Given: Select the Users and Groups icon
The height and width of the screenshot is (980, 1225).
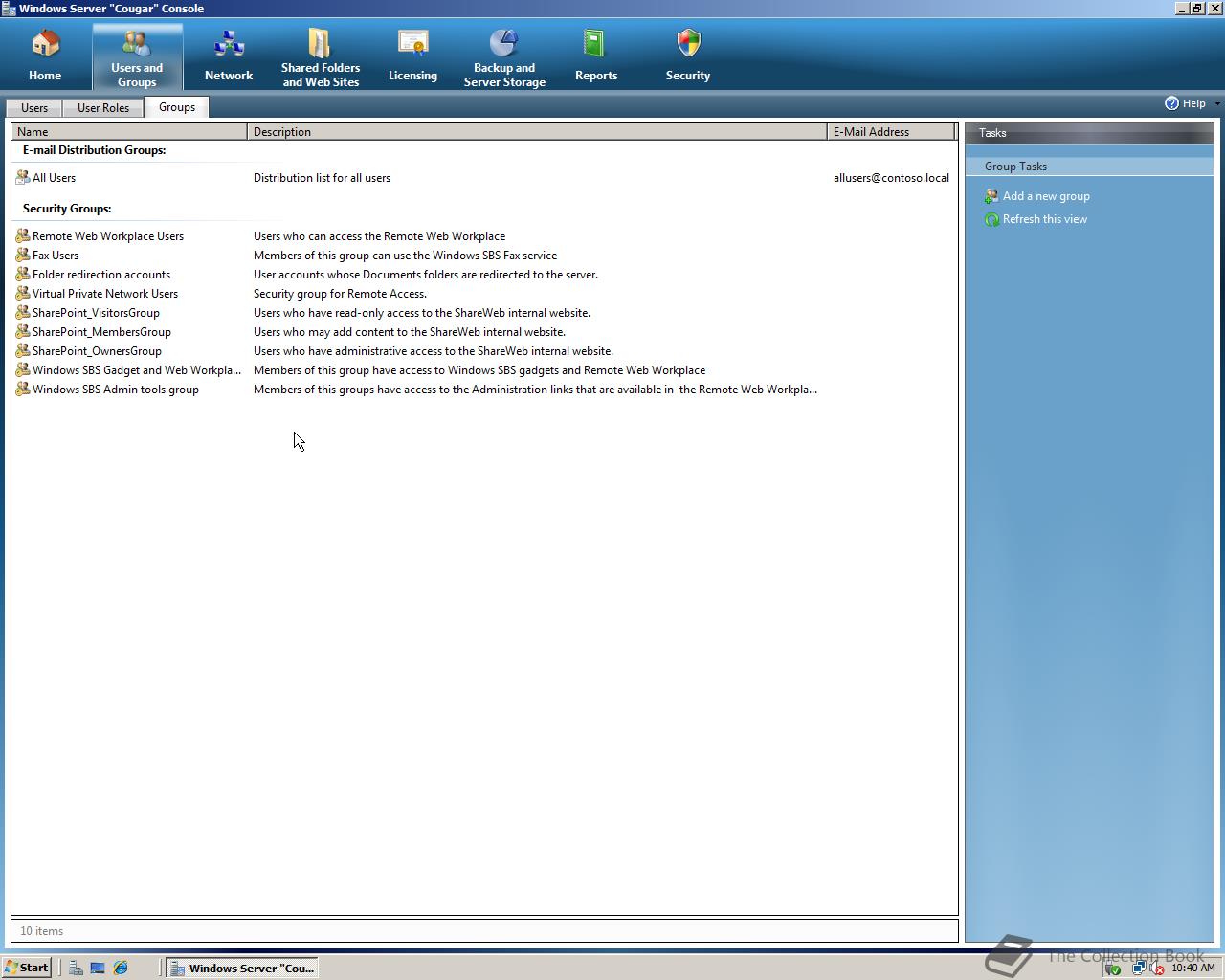Looking at the screenshot, I should pos(137,56).
